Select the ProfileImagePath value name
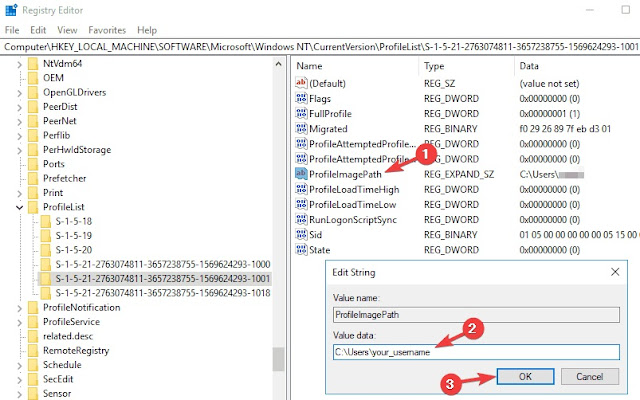 345,174
